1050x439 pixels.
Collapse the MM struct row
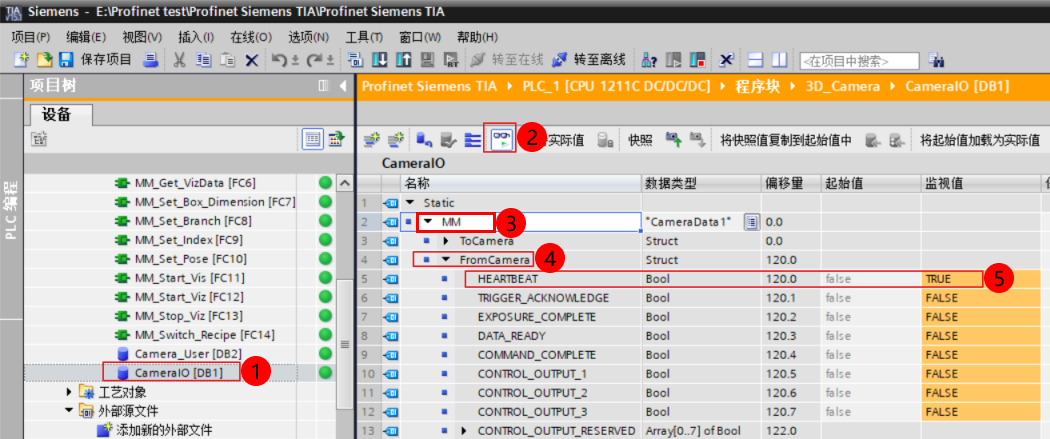427,222
